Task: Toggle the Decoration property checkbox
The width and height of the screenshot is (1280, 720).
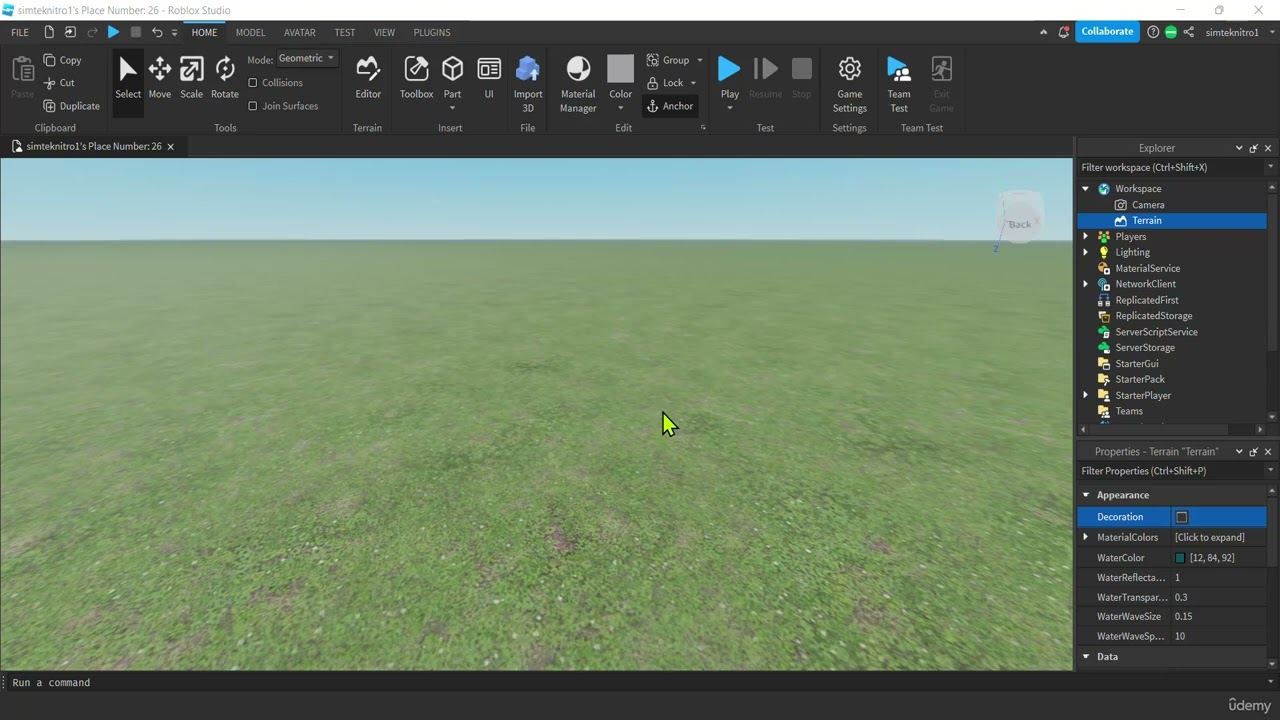Action: pos(1182,517)
